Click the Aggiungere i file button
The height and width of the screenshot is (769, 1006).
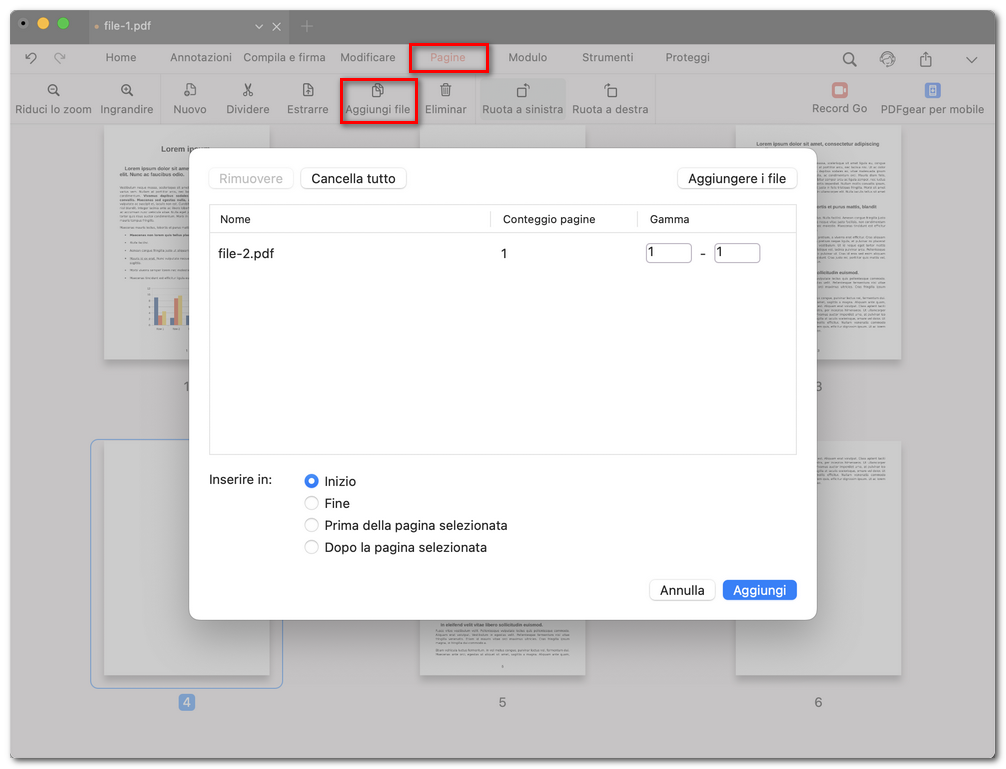(x=737, y=179)
